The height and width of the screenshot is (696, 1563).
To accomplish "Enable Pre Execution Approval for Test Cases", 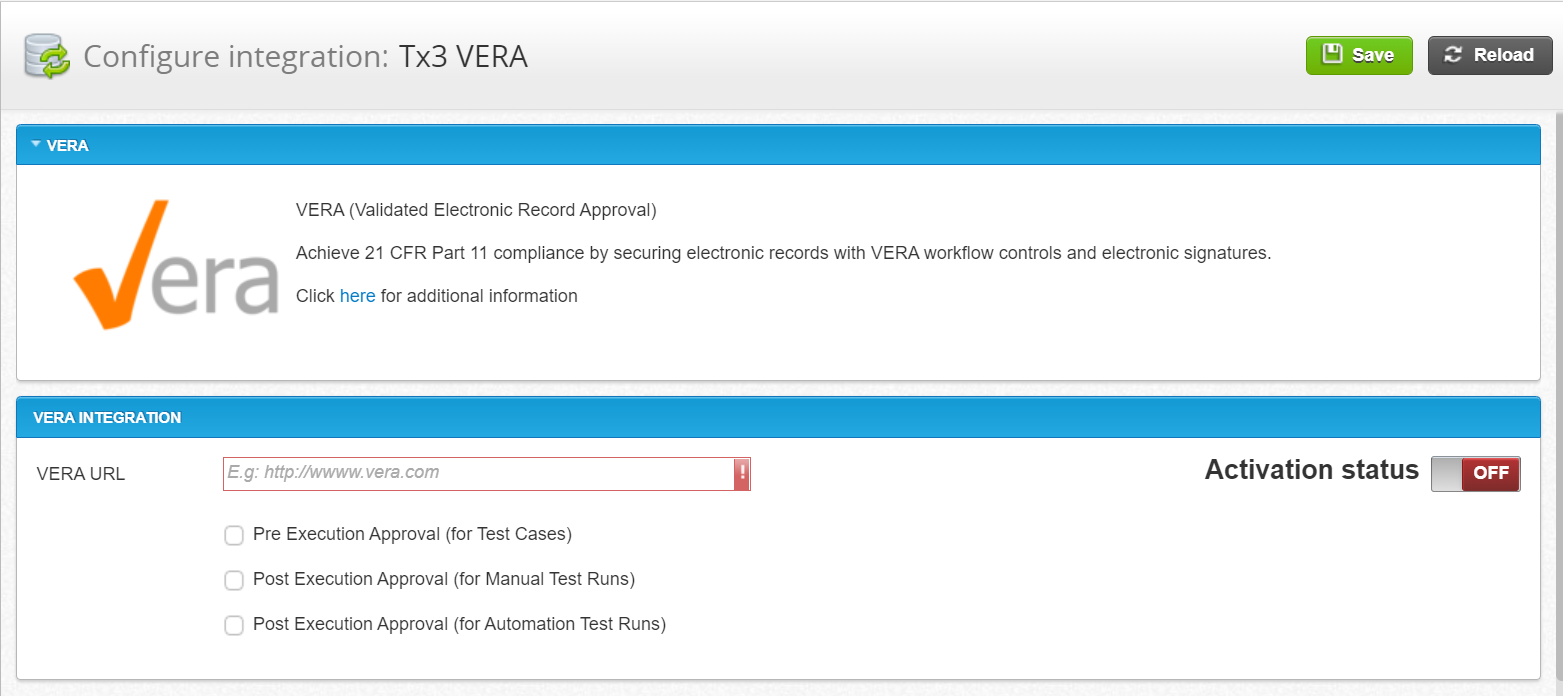I will (x=234, y=536).
